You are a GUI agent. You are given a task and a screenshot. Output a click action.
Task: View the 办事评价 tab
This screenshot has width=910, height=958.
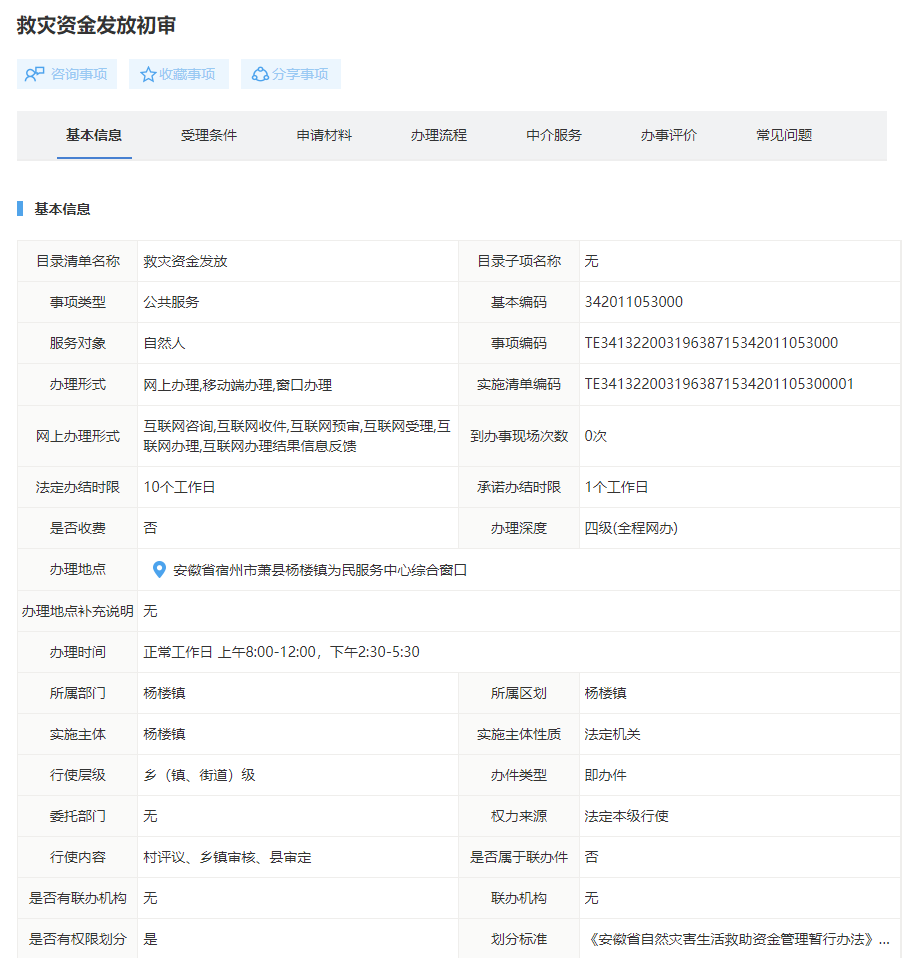pos(669,135)
